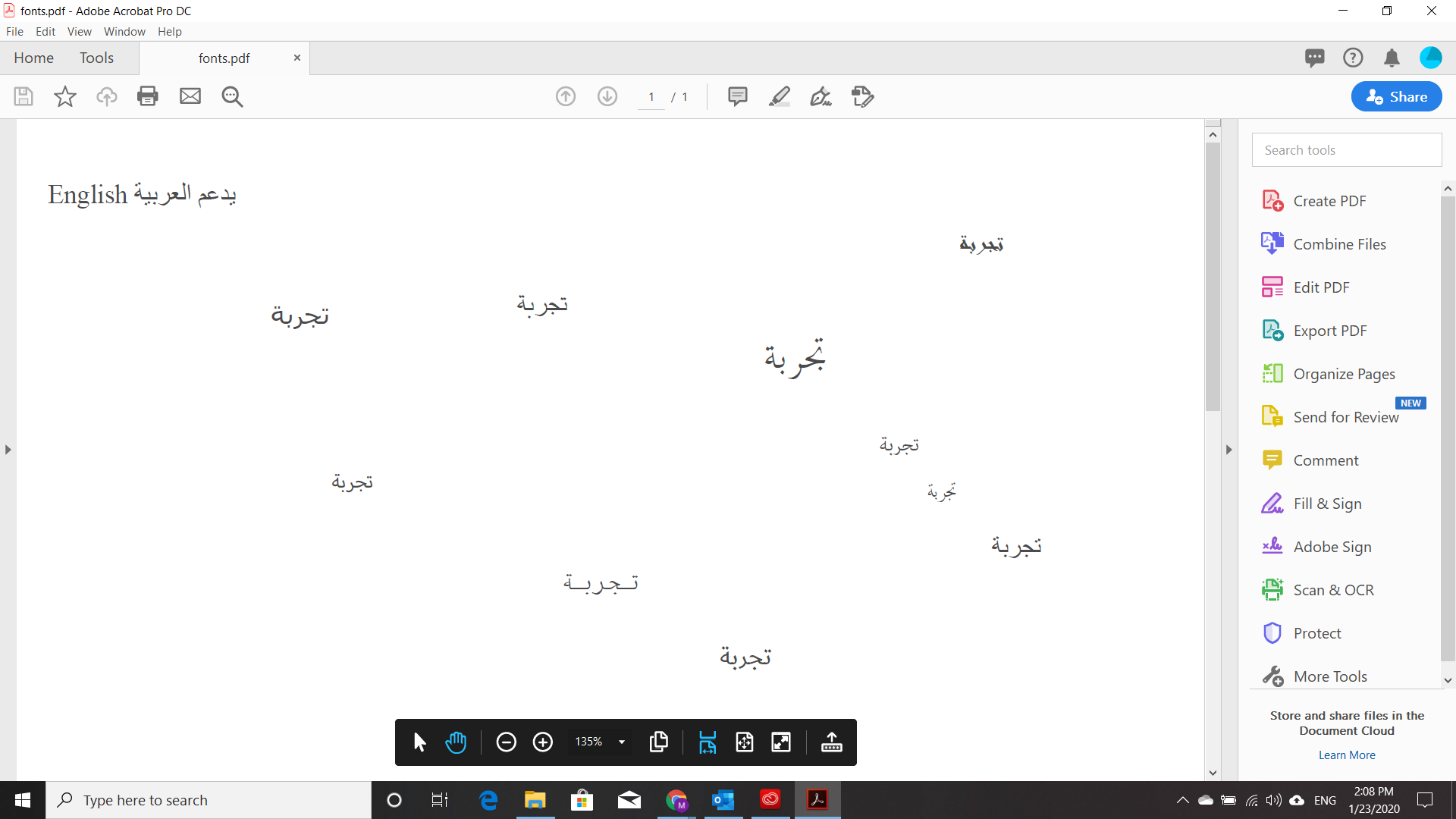Open the 135% zoom level dropdown
Viewport: 1456px width, 819px height.
622,742
